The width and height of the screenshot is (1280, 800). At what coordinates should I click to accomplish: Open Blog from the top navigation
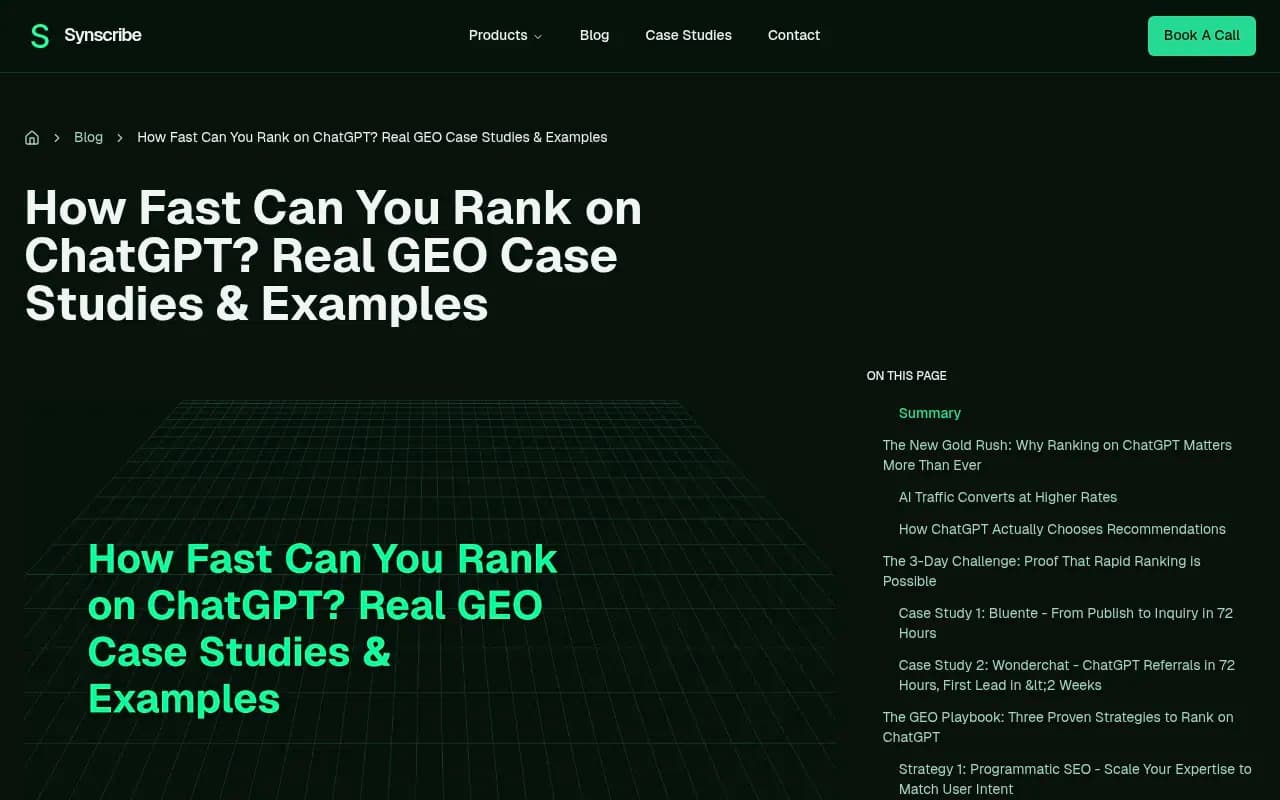(594, 35)
